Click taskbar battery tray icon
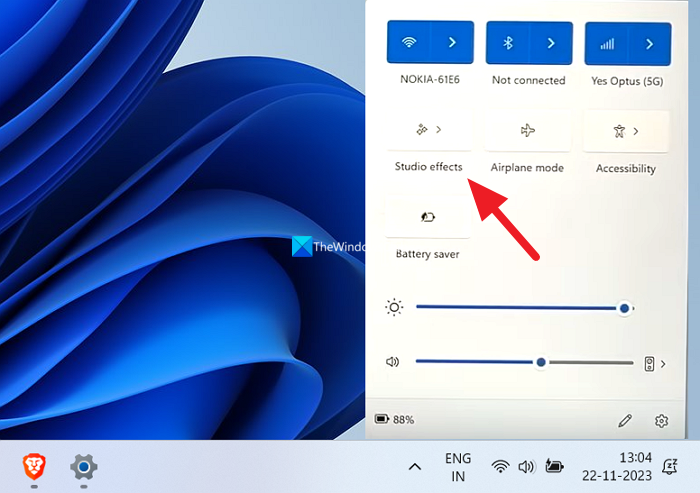This screenshot has height=493, width=700. click(x=554, y=466)
